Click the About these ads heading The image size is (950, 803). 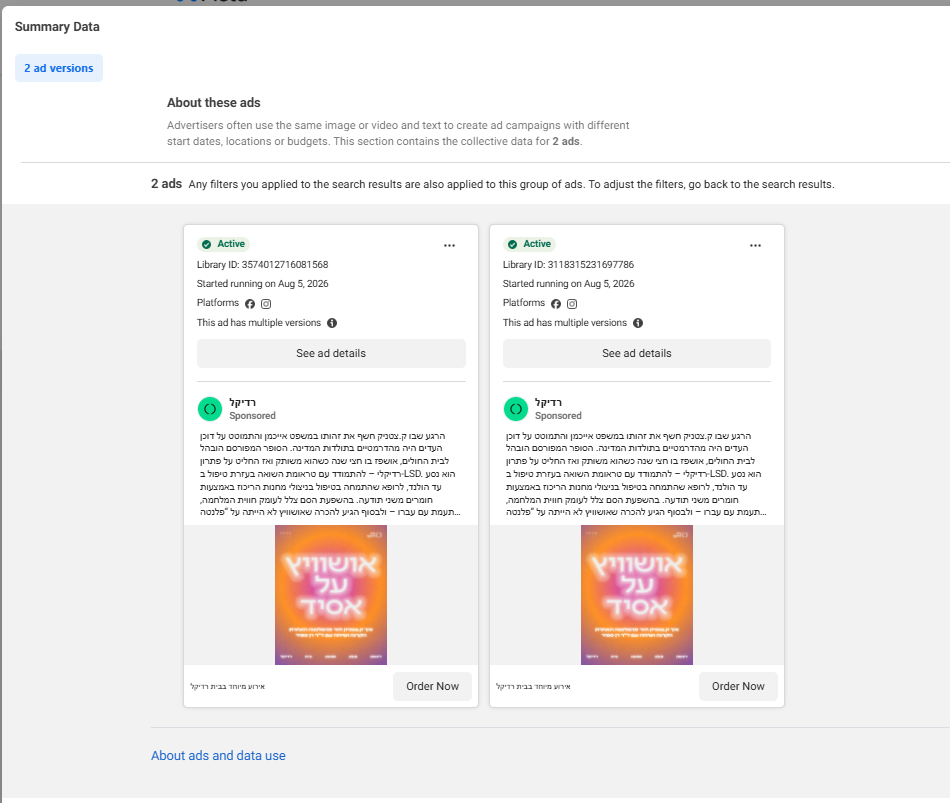pos(214,102)
